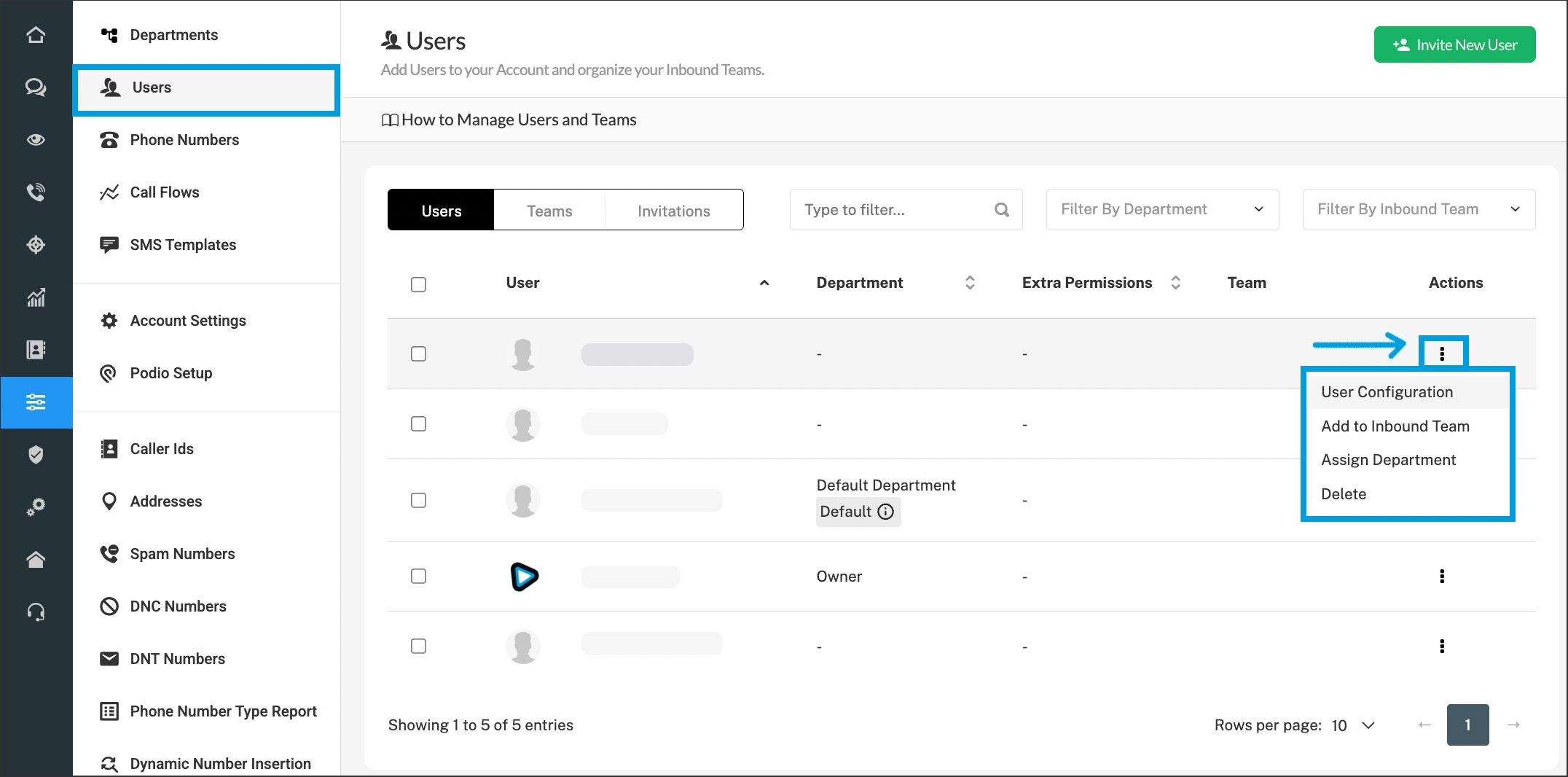The image size is (1568, 777).
Task: Click the shield checkmark sidebar icon
Action: [x=36, y=455]
